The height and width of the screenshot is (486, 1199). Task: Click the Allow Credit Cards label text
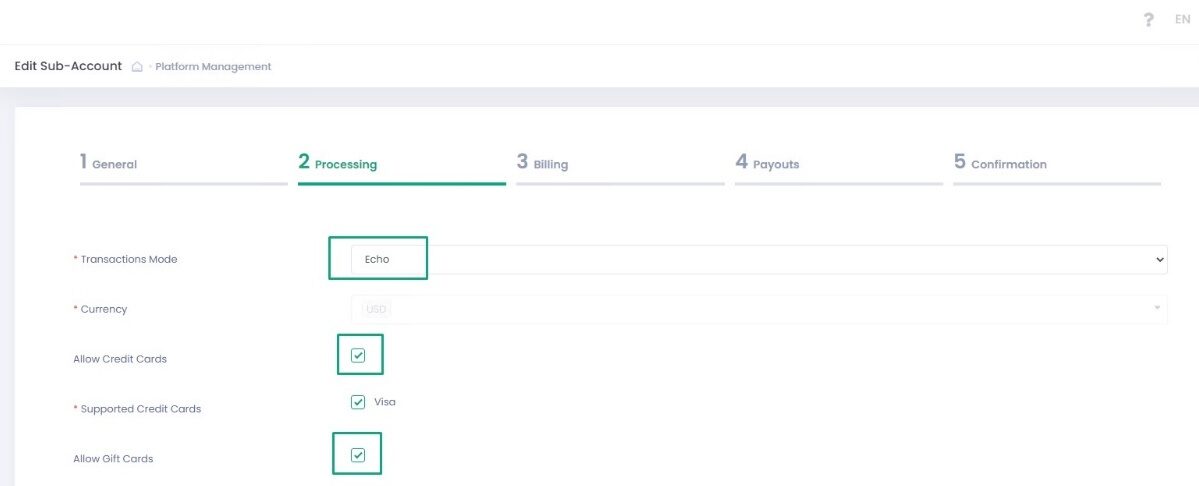[119, 359]
